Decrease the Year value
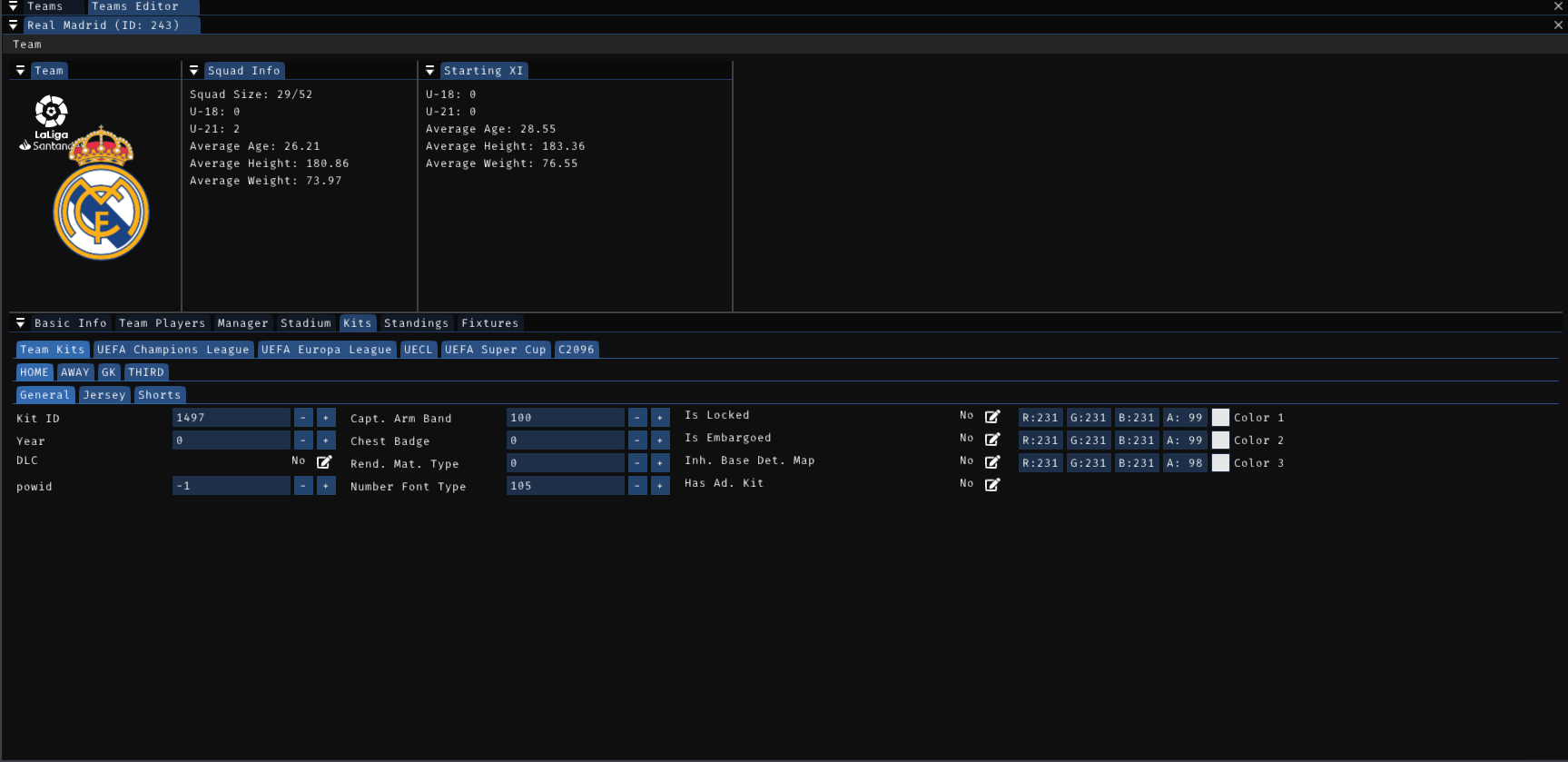The height and width of the screenshot is (762, 1568). click(303, 440)
